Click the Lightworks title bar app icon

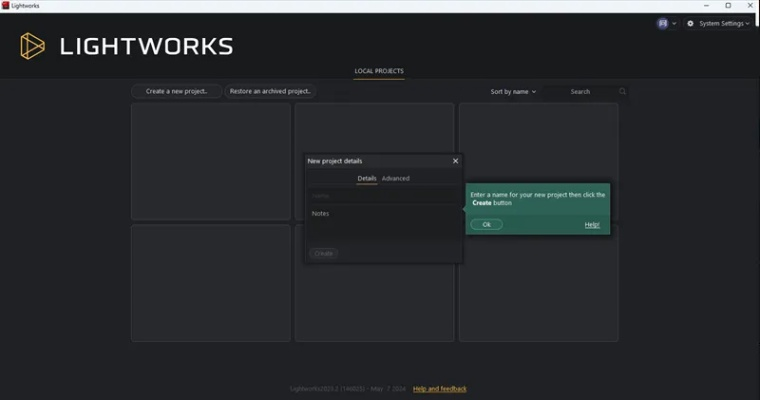[x=5, y=5]
